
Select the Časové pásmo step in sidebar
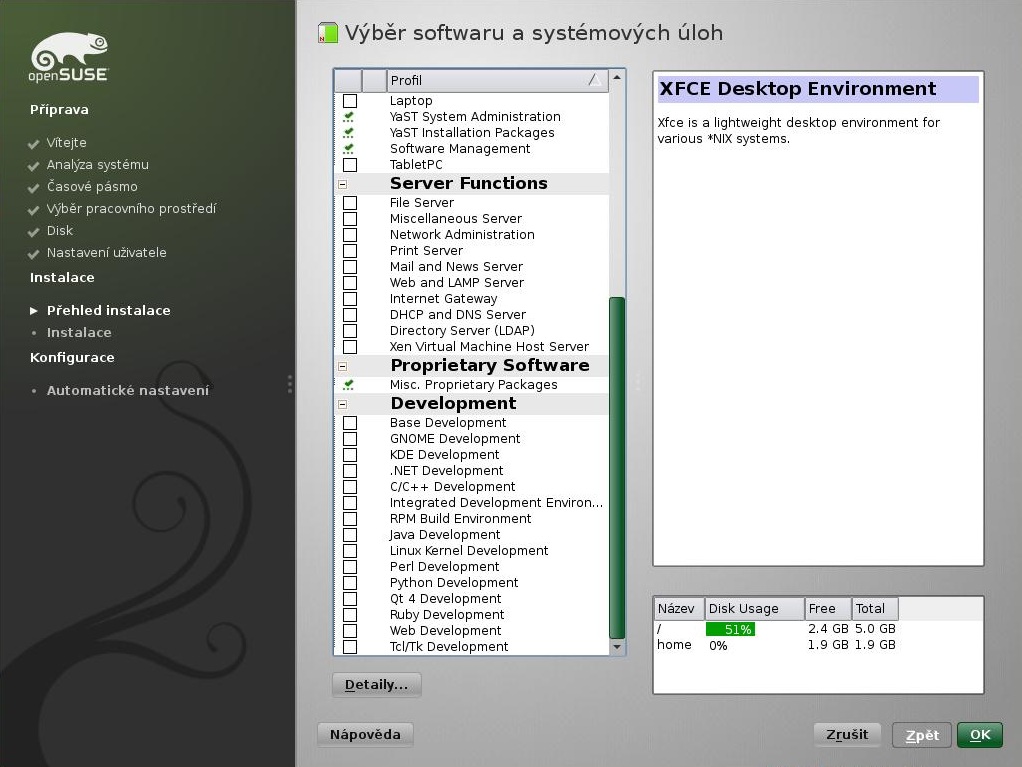92,187
